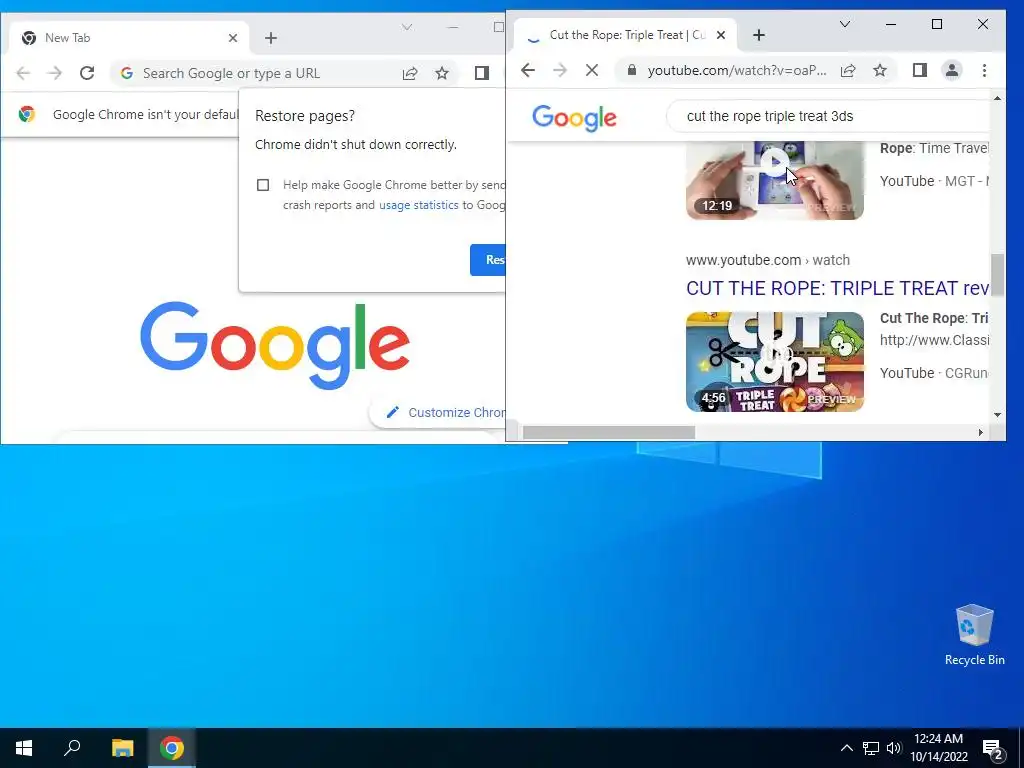Select the New Tab tab
Screen dimensions: 1024x768
129,38
